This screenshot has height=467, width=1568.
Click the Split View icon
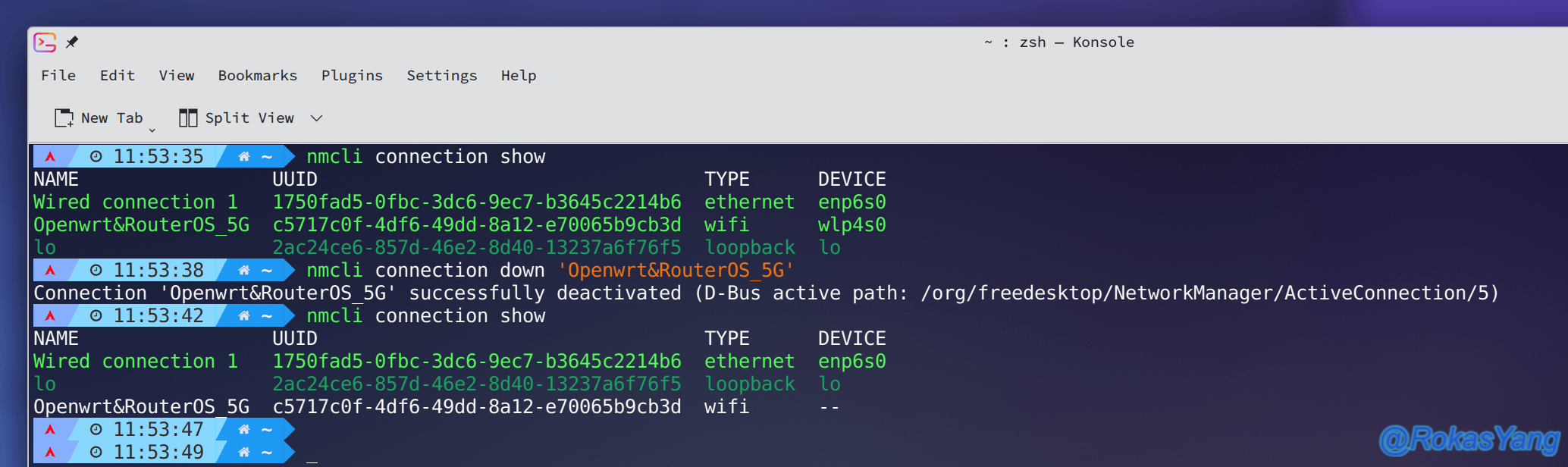click(x=188, y=118)
